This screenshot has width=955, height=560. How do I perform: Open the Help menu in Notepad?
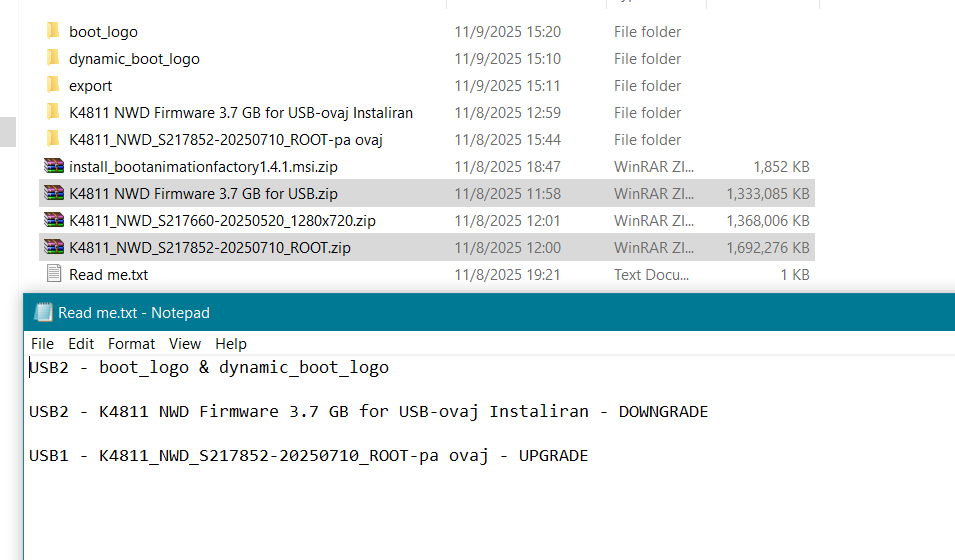pos(231,344)
